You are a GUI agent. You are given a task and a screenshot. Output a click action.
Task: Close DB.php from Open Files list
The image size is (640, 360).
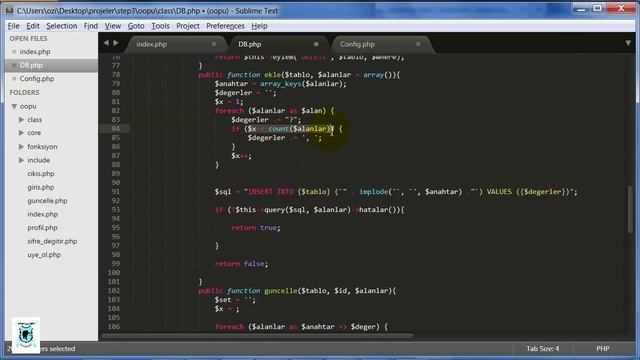coord(14,65)
